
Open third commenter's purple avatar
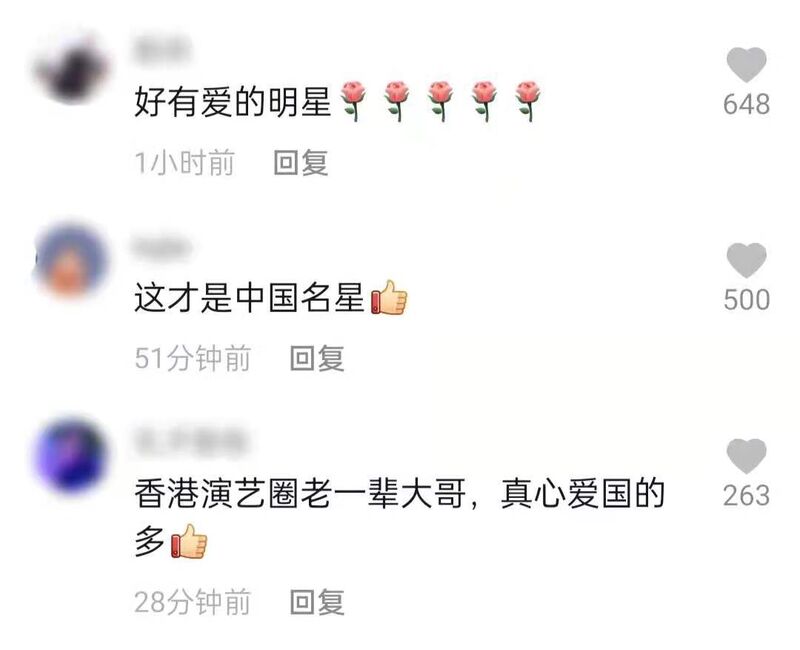[x=71, y=456]
